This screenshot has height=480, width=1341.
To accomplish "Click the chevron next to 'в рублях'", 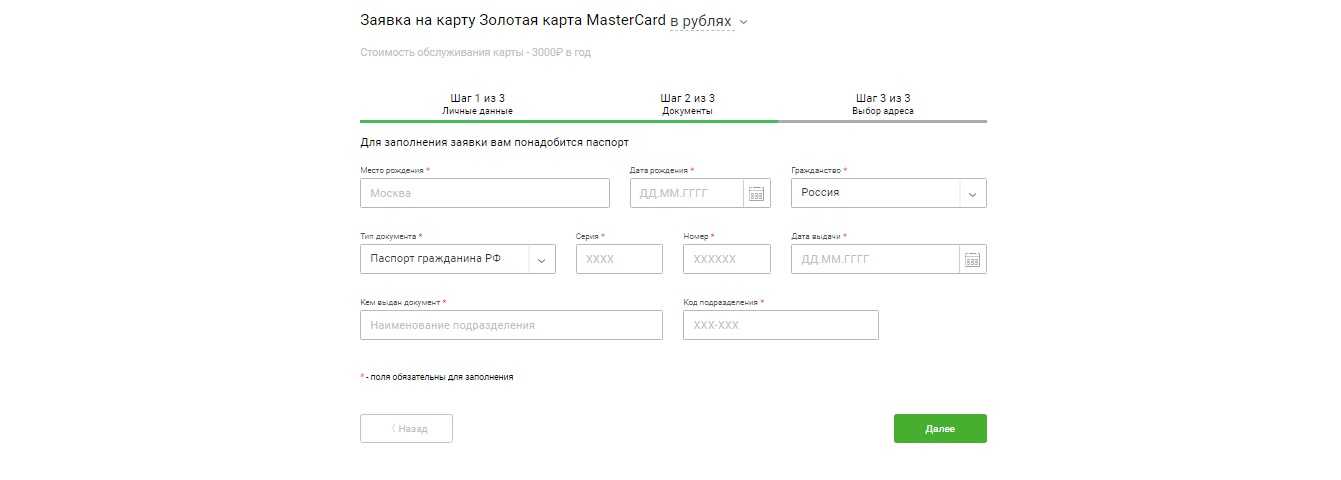I will pos(743,22).
